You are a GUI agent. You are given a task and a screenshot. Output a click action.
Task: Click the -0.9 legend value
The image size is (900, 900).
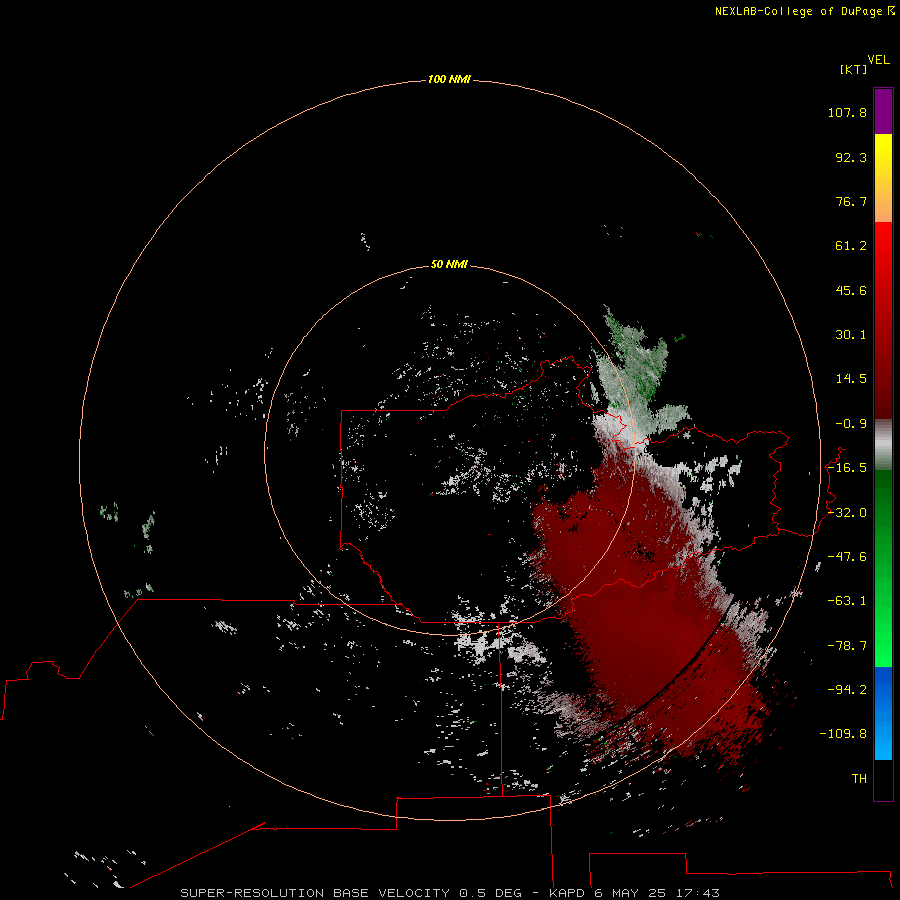click(851, 424)
